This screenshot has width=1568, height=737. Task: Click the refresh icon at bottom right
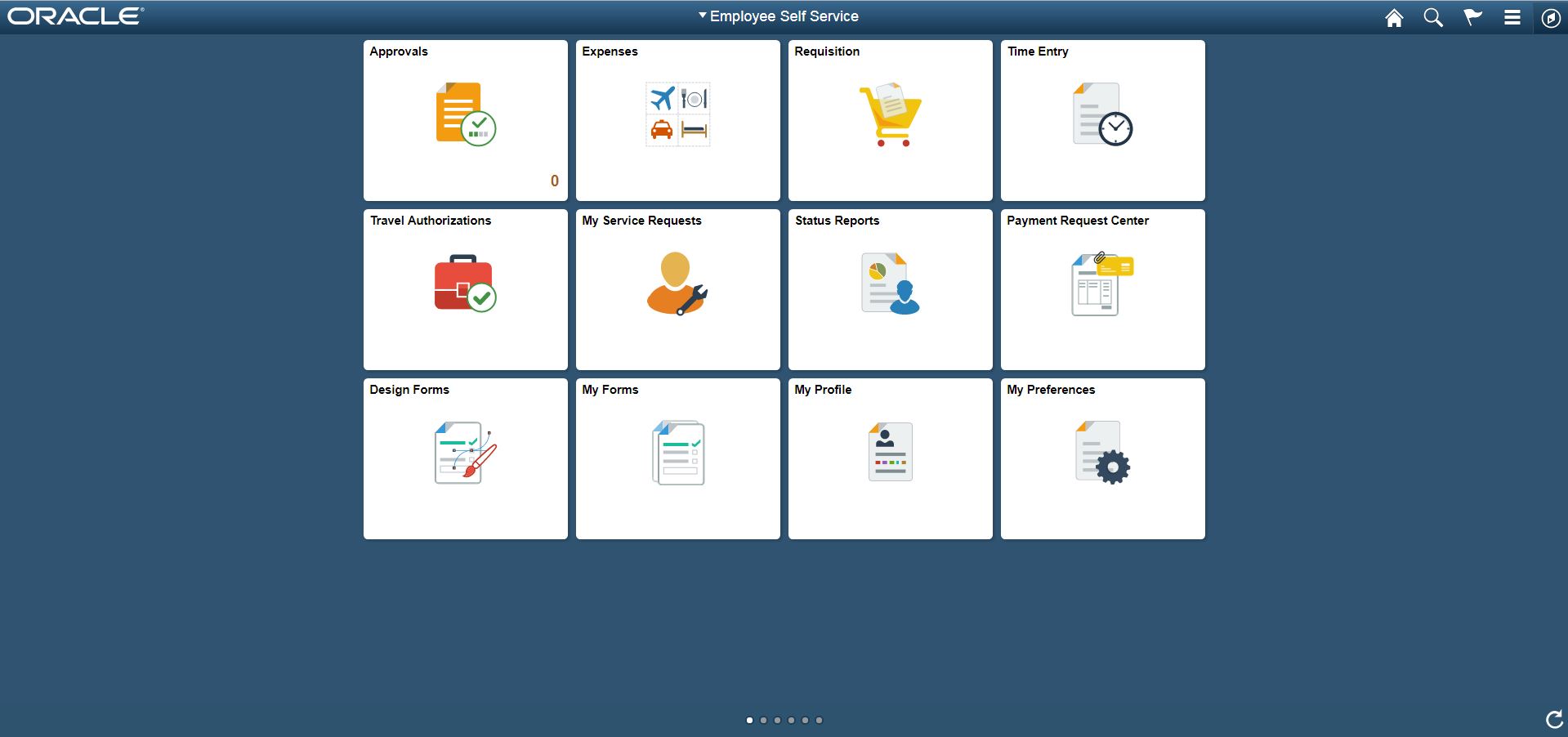click(x=1553, y=719)
